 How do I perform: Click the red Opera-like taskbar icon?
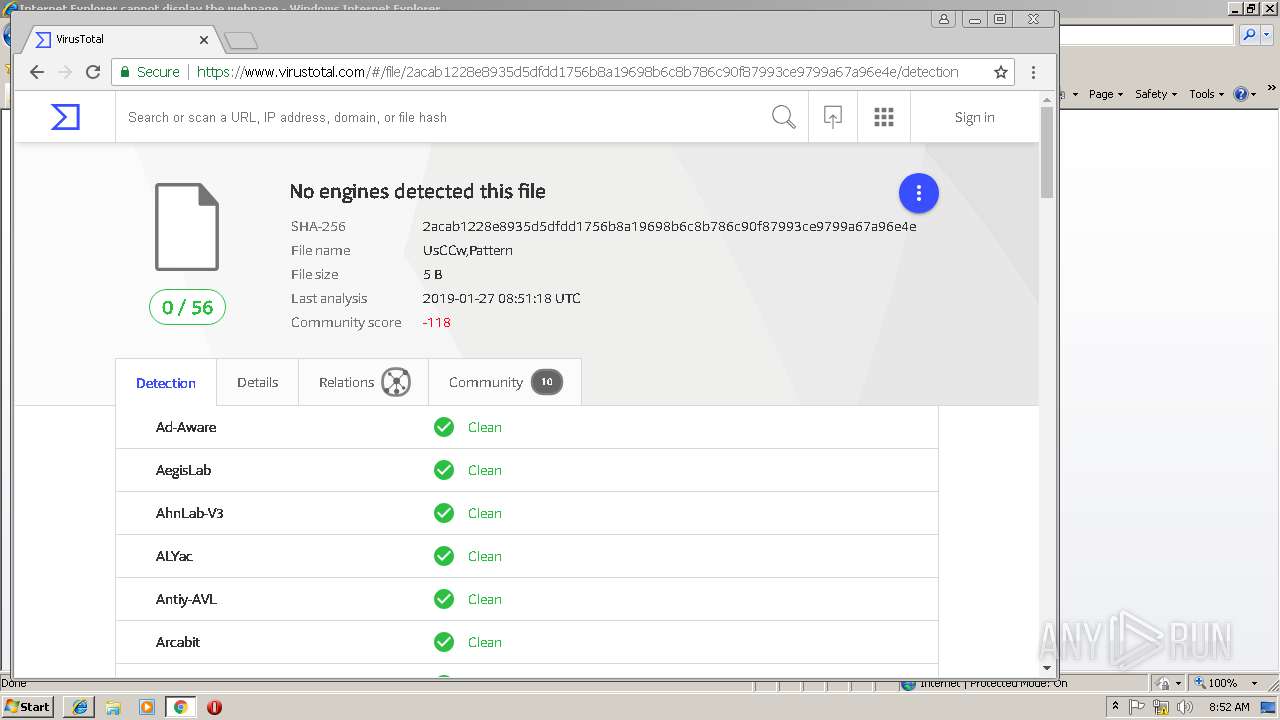pos(214,707)
